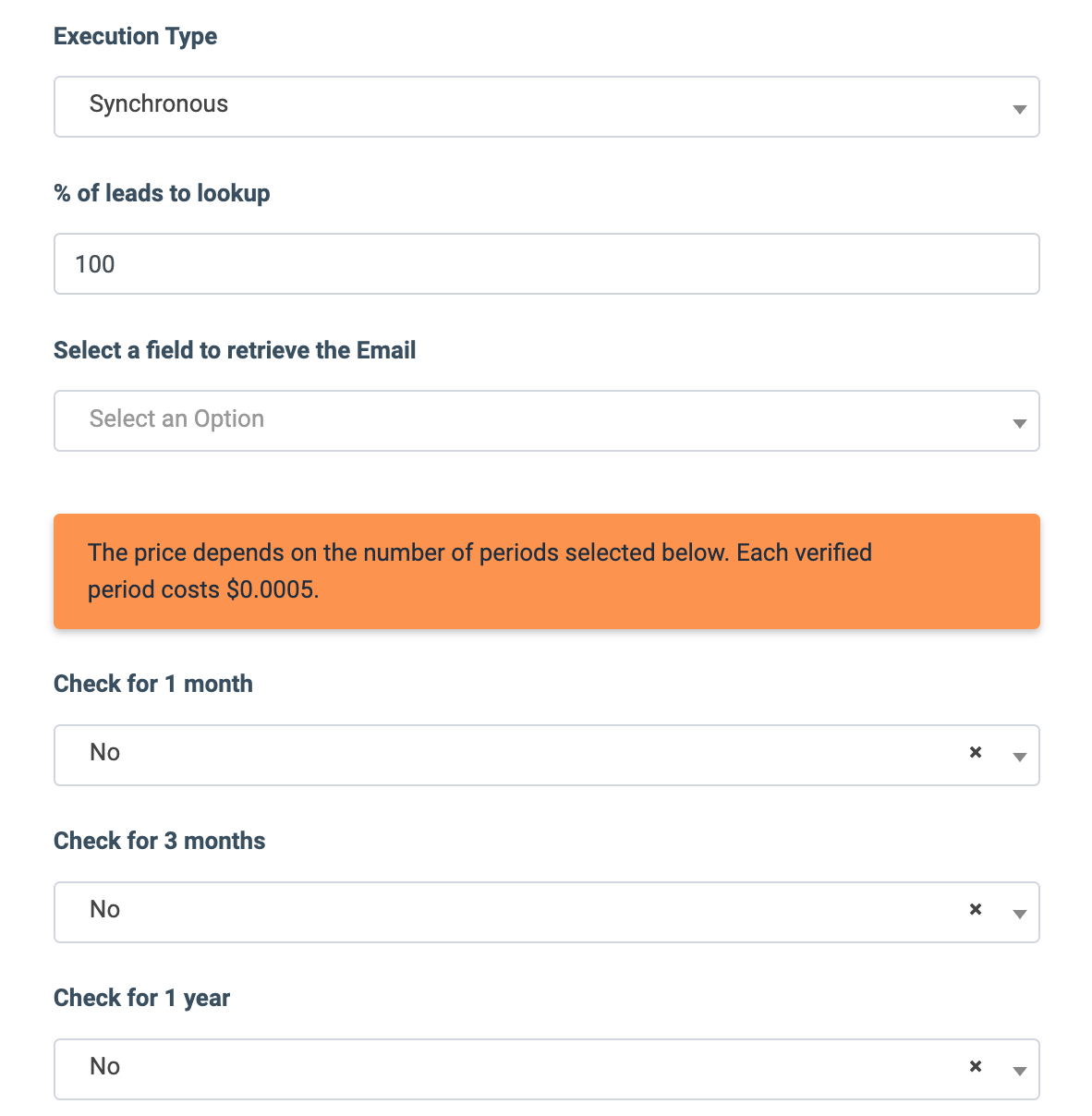Click the '% of leads to lookup' label

click(x=162, y=193)
